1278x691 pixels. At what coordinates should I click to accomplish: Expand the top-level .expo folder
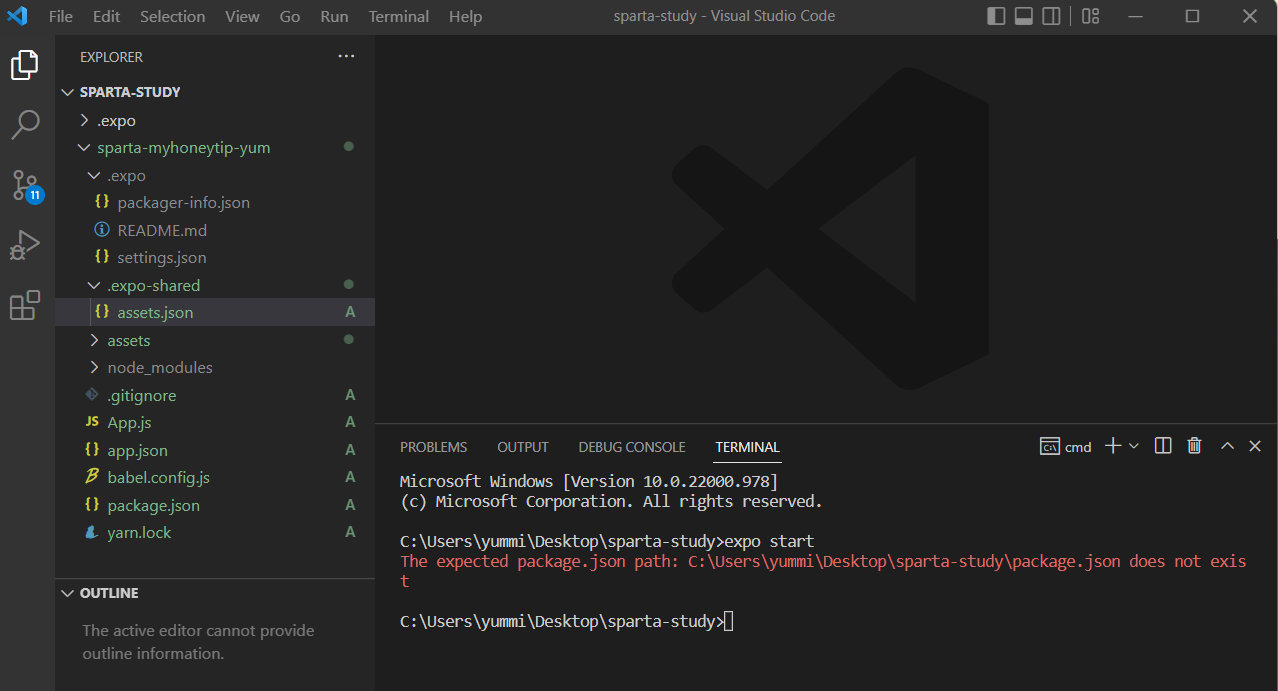coord(215,120)
